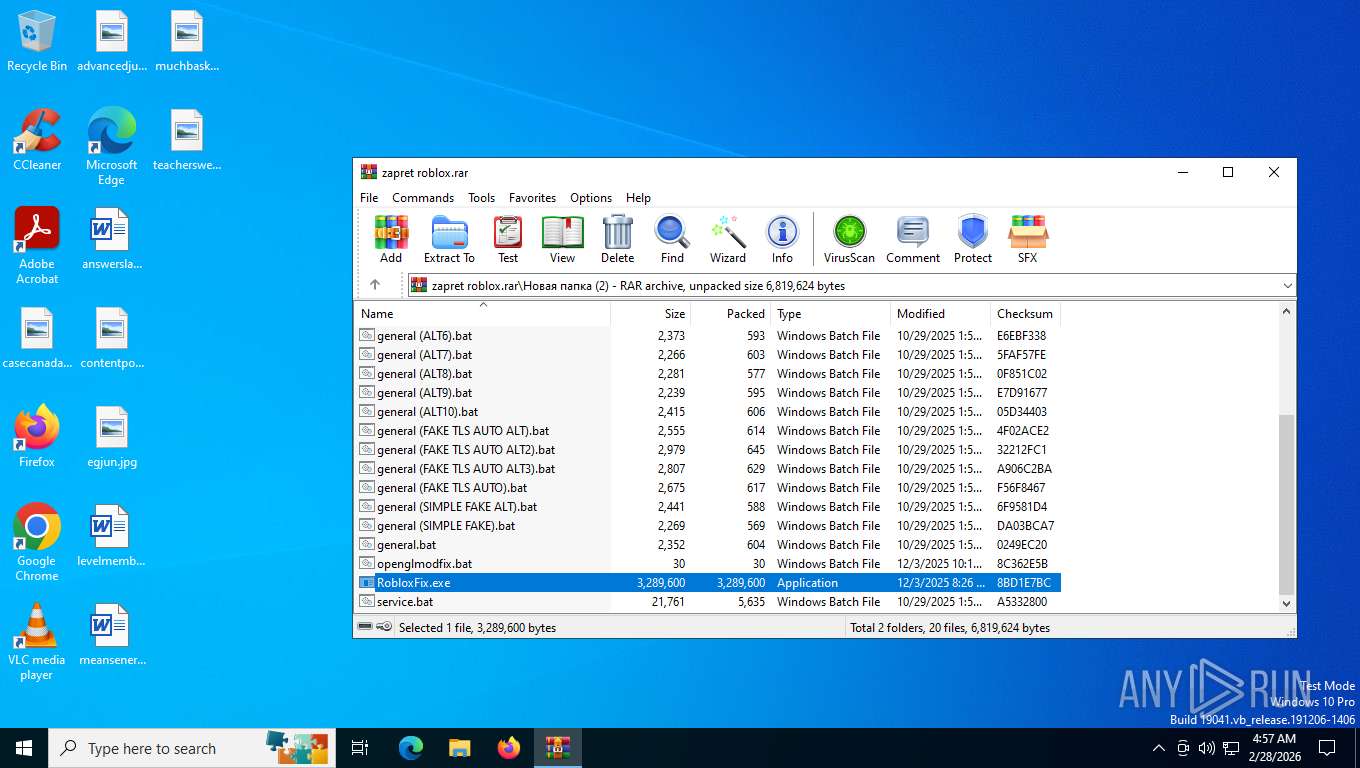Click the volume speaker tray icon
The width and height of the screenshot is (1360, 768).
(1206, 748)
